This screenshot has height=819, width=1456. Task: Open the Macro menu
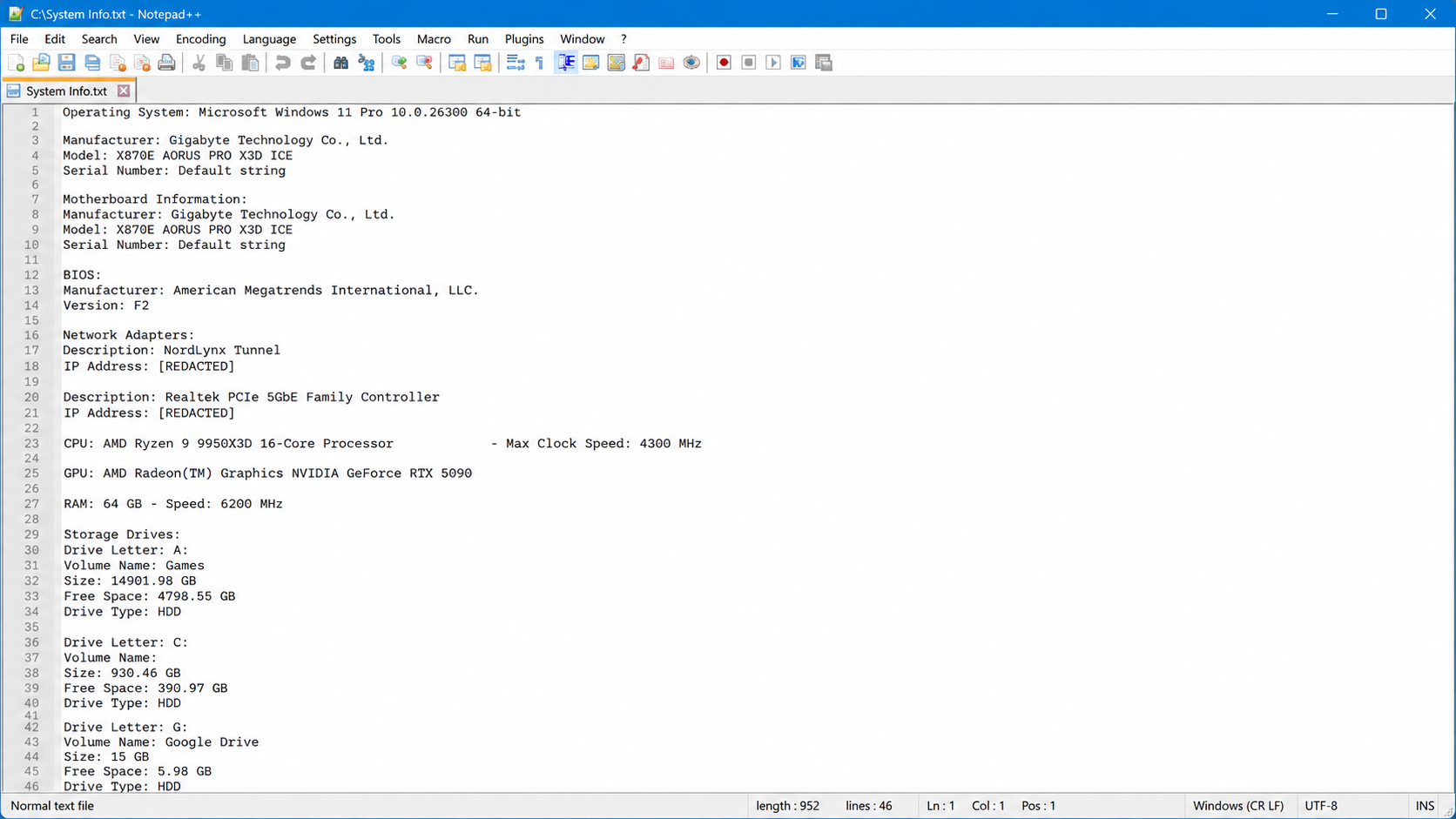click(x=434, y=39)
